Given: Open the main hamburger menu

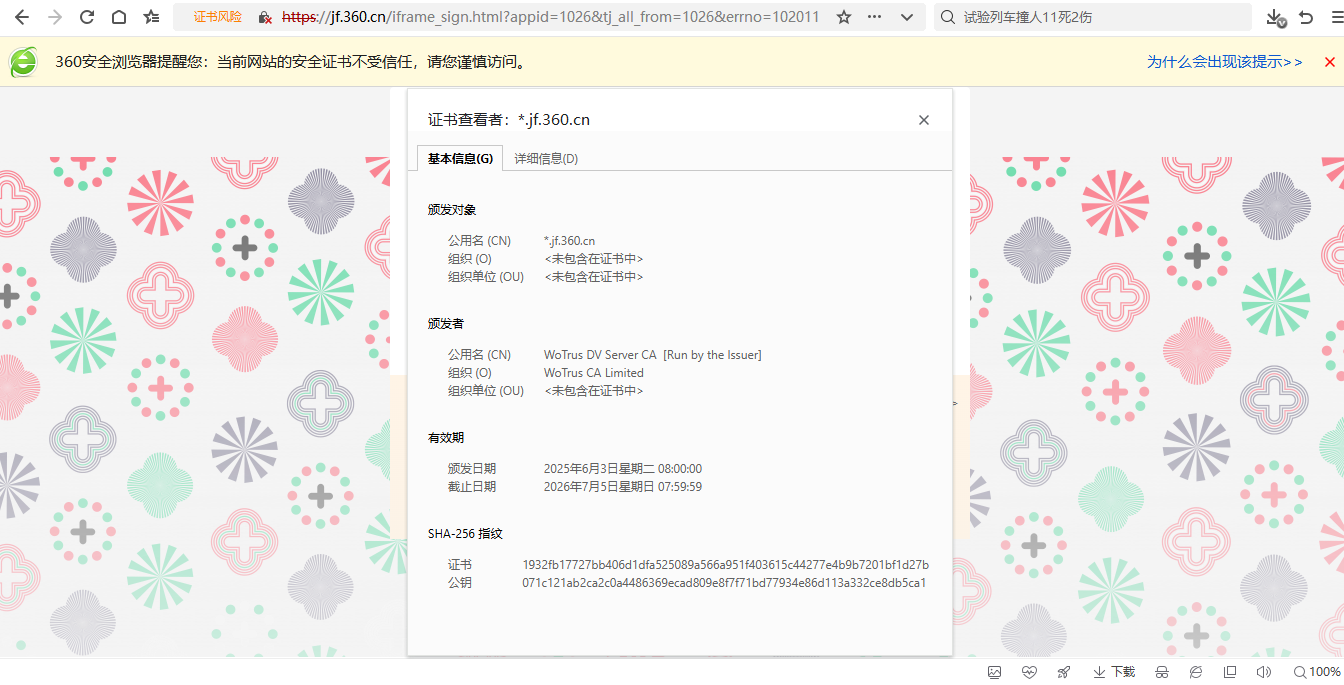Looking at the screenshot, I should [x=1336, y=17].
